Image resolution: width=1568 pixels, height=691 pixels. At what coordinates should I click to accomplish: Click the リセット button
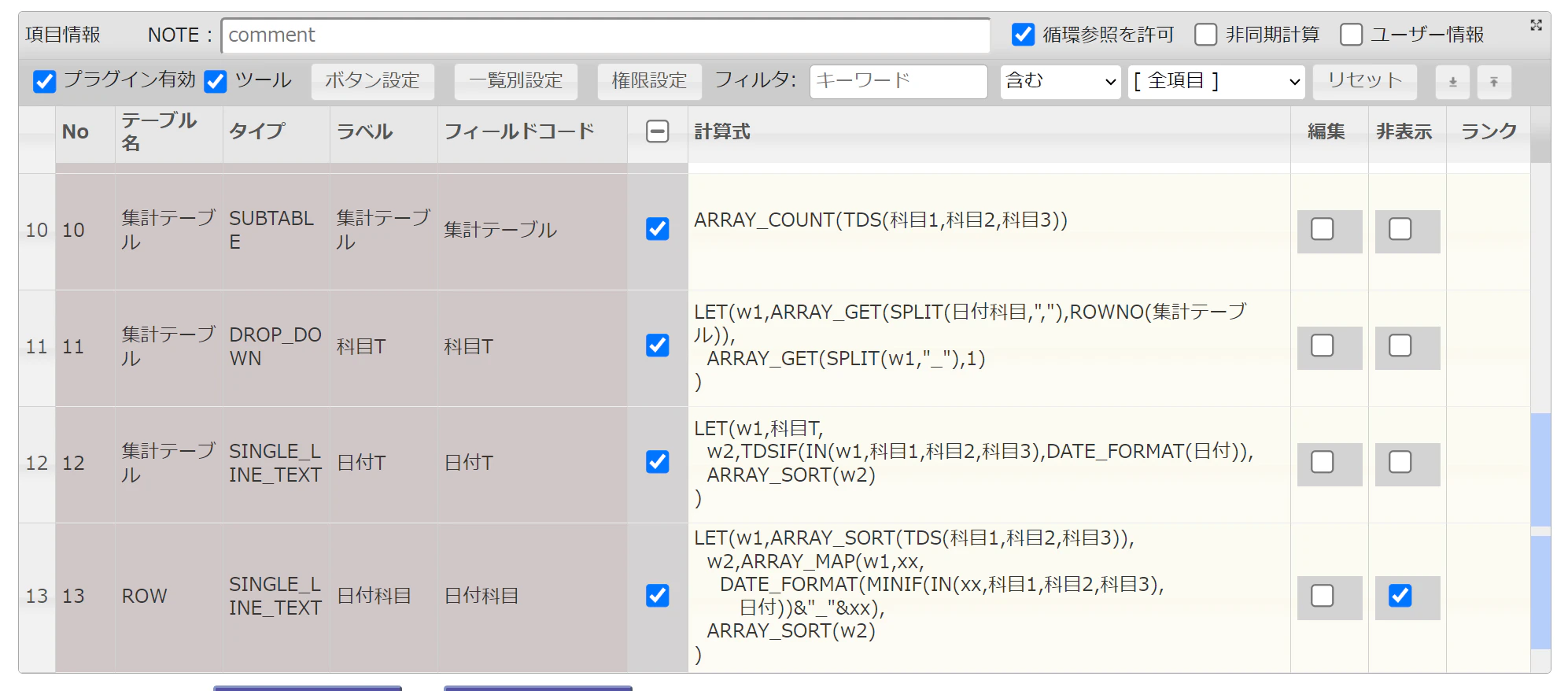(1365, 81)
